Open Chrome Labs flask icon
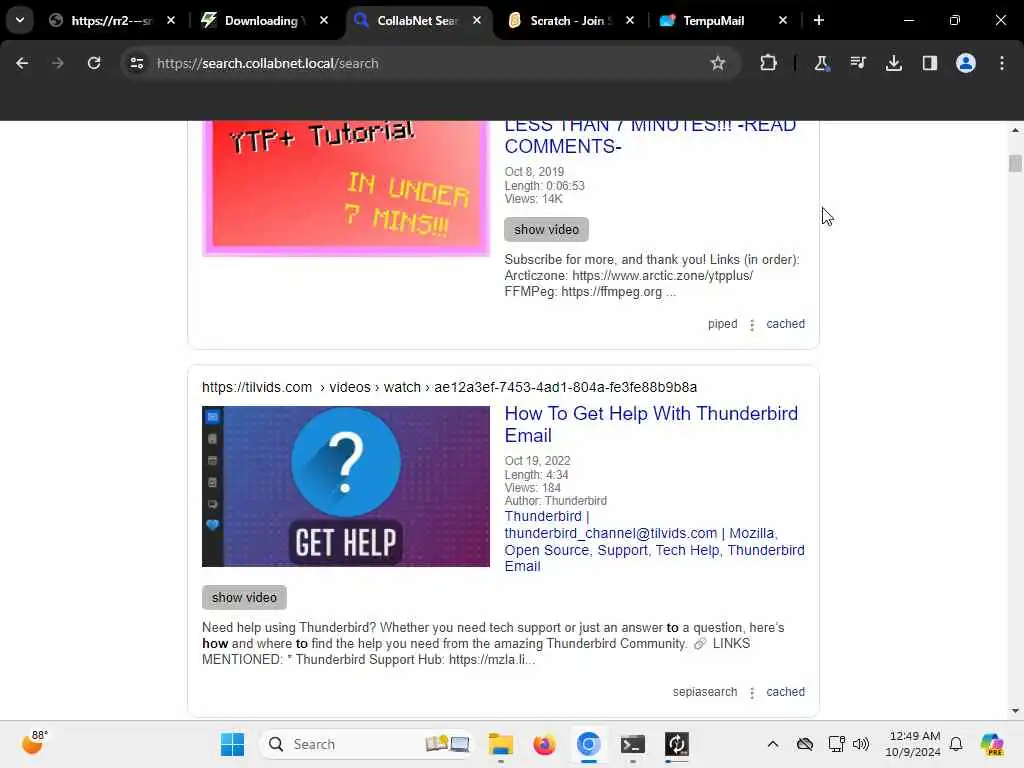 coord(821,63)
